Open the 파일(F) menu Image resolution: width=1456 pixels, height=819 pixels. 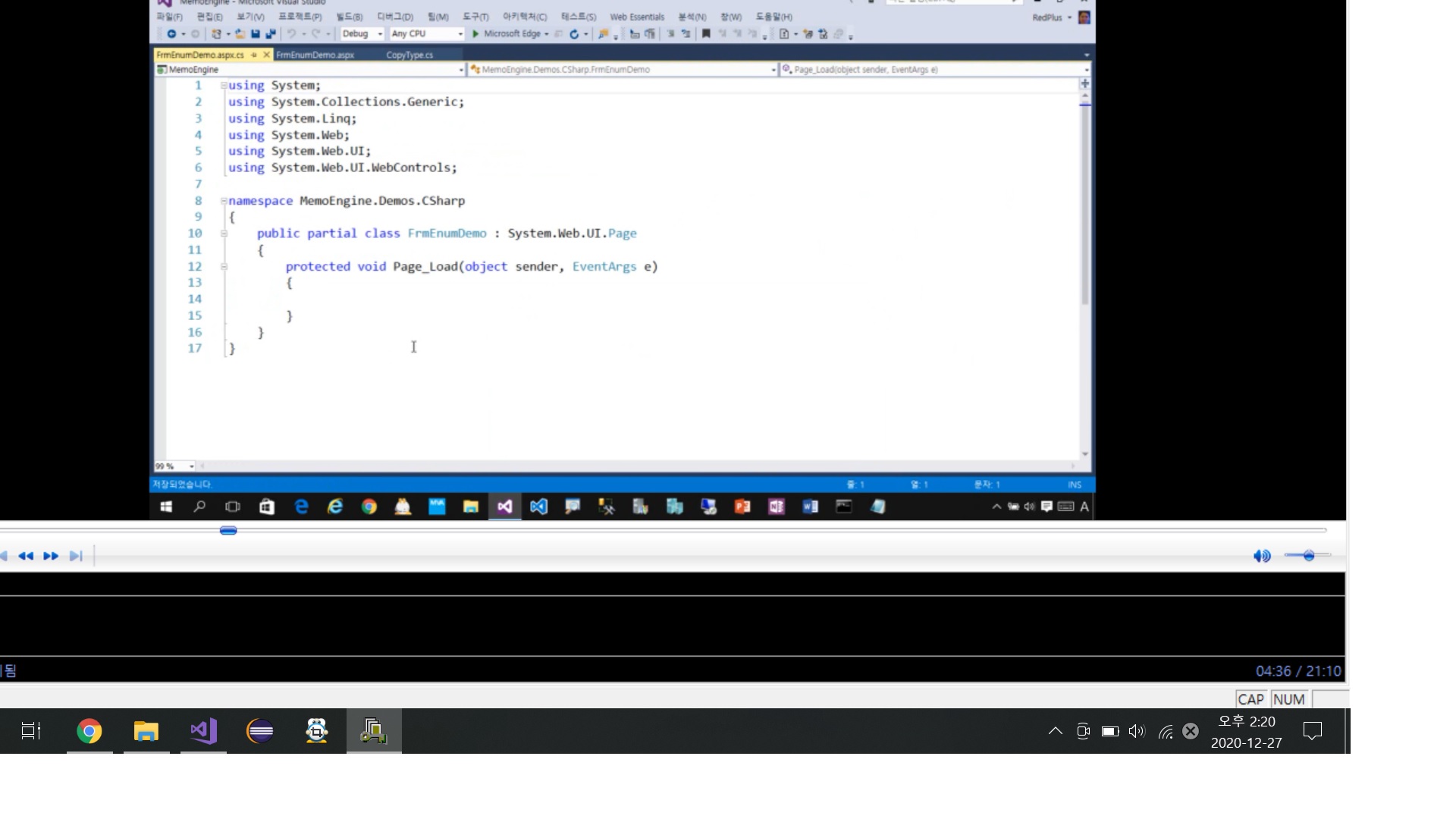tap(170, 17)
